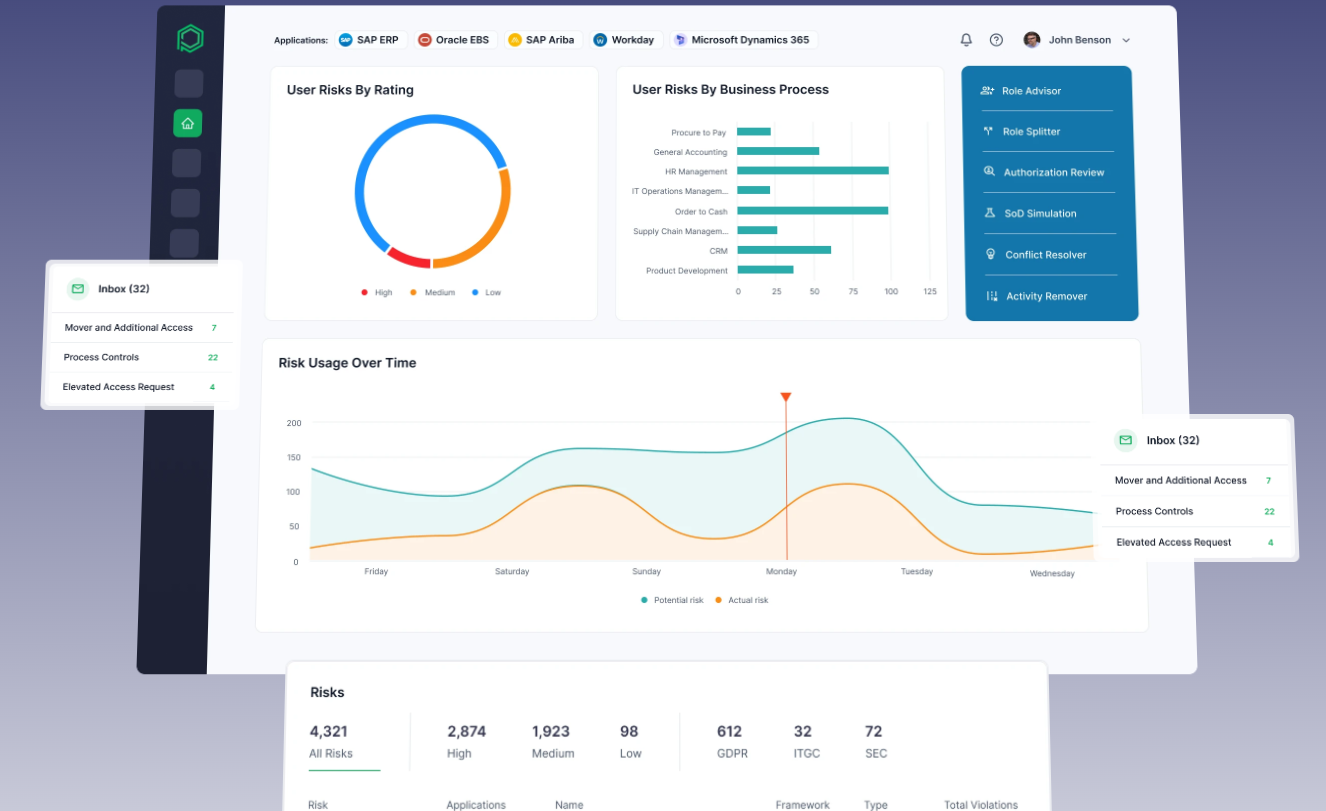Toggle Actual risk series in legend

[741, 600]
